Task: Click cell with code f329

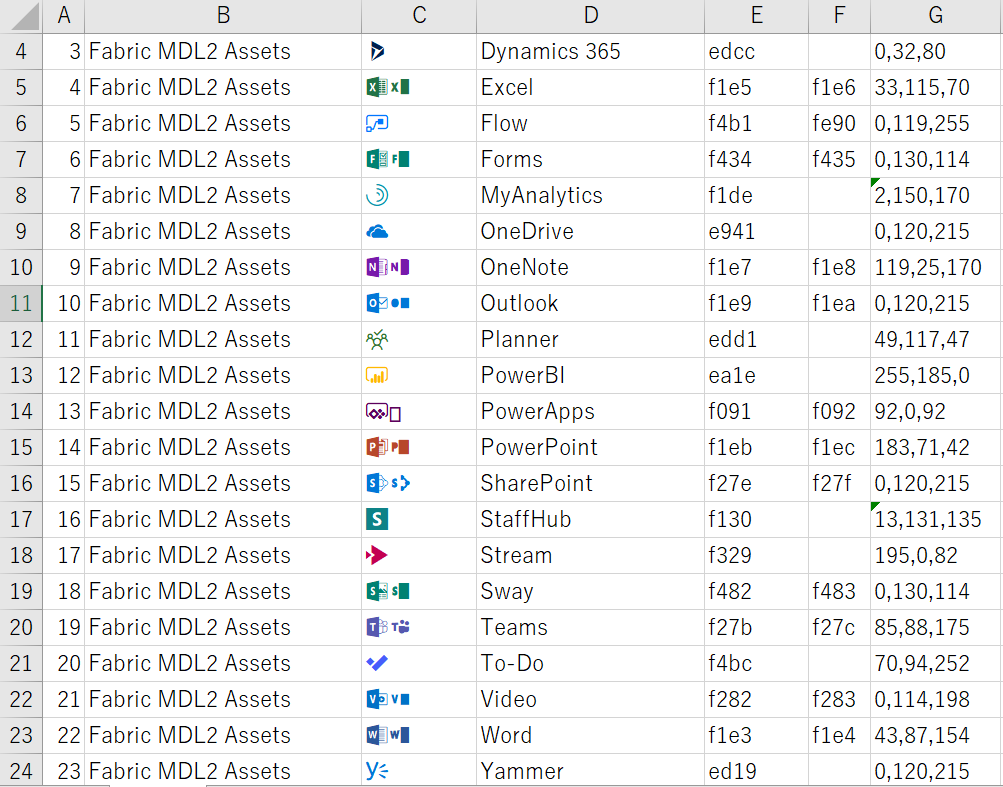Action: point(756,555)
